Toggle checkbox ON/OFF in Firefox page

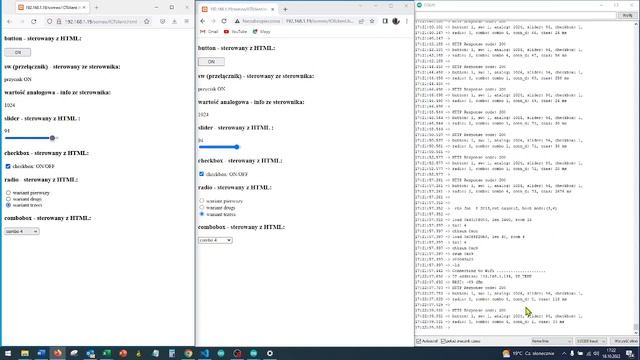coord(8,166)
